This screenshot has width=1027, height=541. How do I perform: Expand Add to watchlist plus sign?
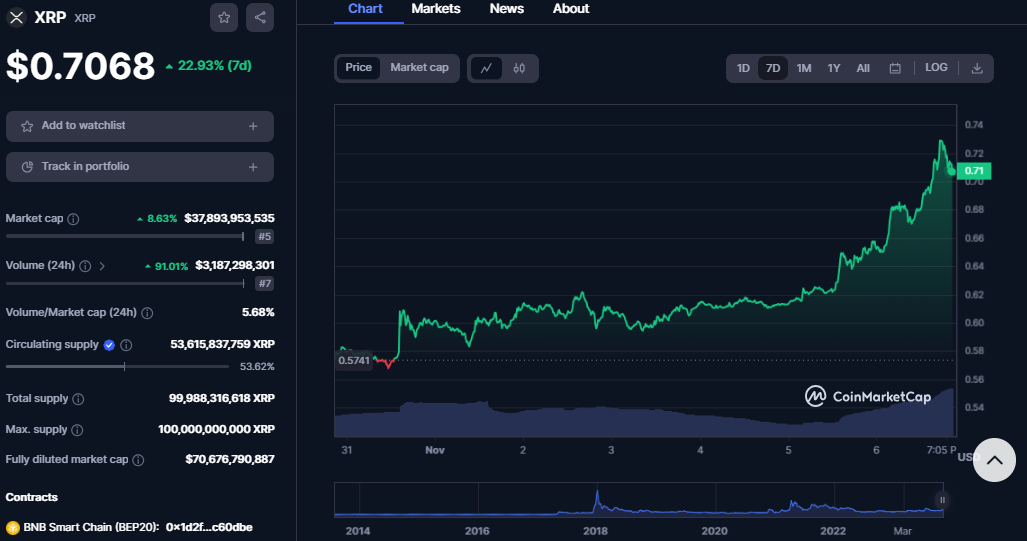point(253,127)
